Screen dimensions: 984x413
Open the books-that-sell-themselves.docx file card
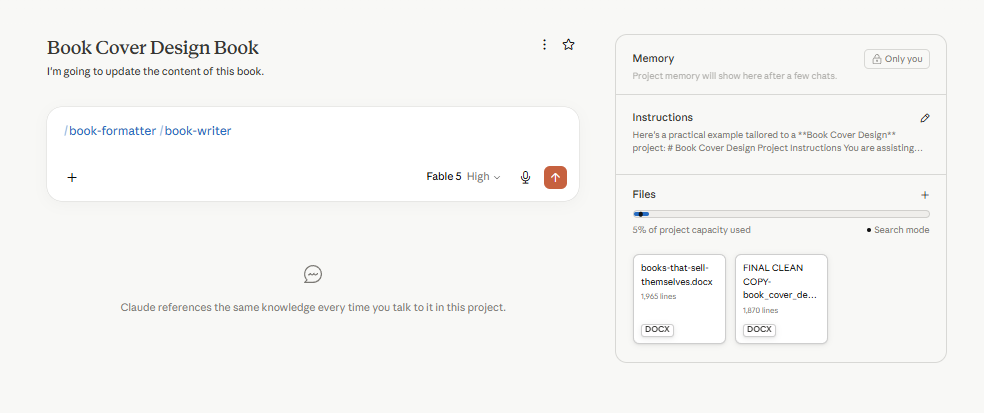(x=679, y=299)
